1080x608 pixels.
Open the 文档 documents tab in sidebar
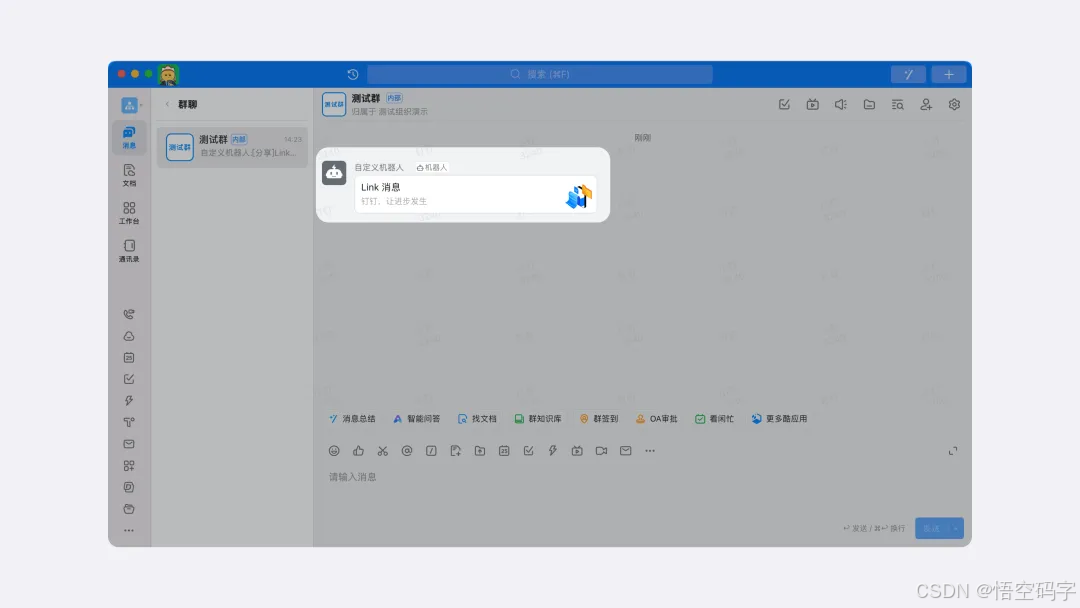point(129,176)
